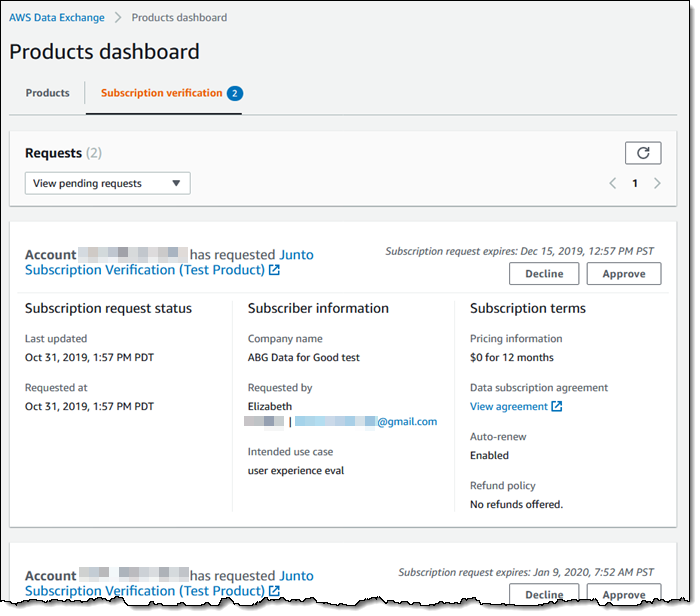The height and width of the screenshot is (616, 700).
Task: Open the View pending requests dropdown
Action: pos(107,184)
